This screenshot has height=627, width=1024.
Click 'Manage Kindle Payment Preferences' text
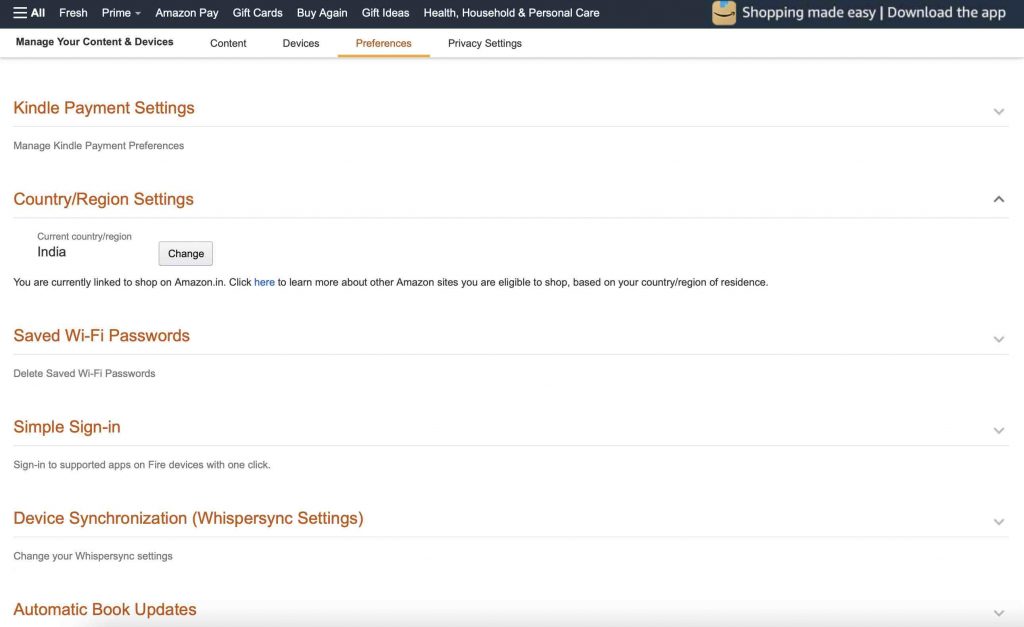click(99, 146)
